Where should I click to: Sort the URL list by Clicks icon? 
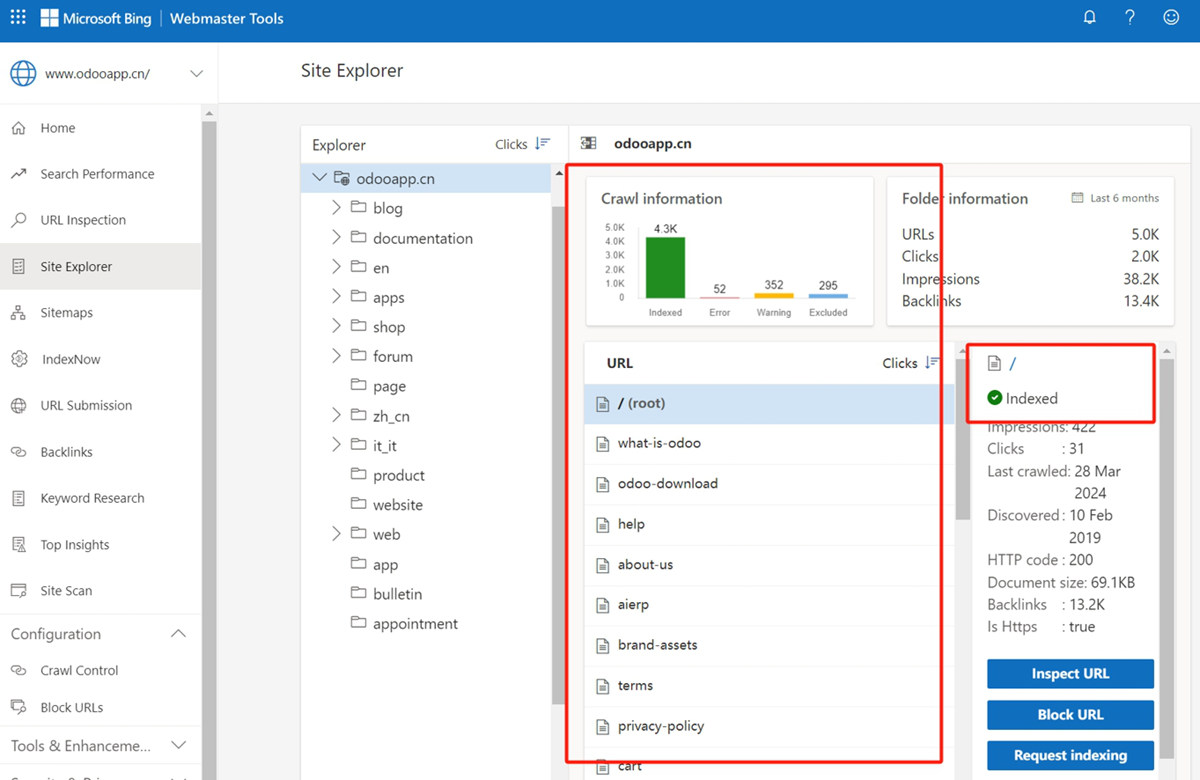932,363
